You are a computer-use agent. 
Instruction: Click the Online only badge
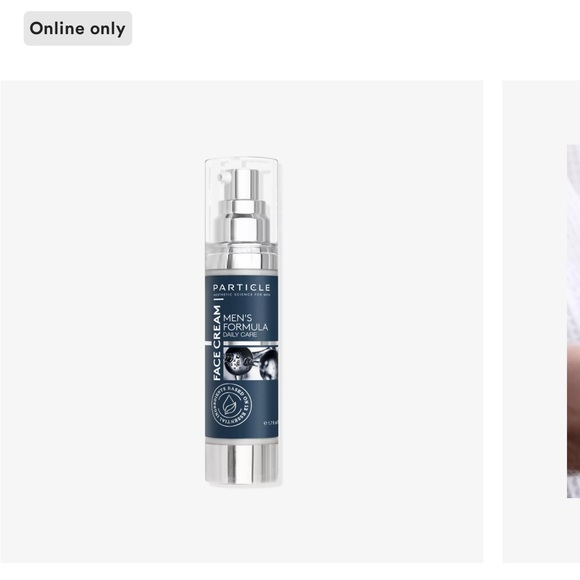click(78, 28)
